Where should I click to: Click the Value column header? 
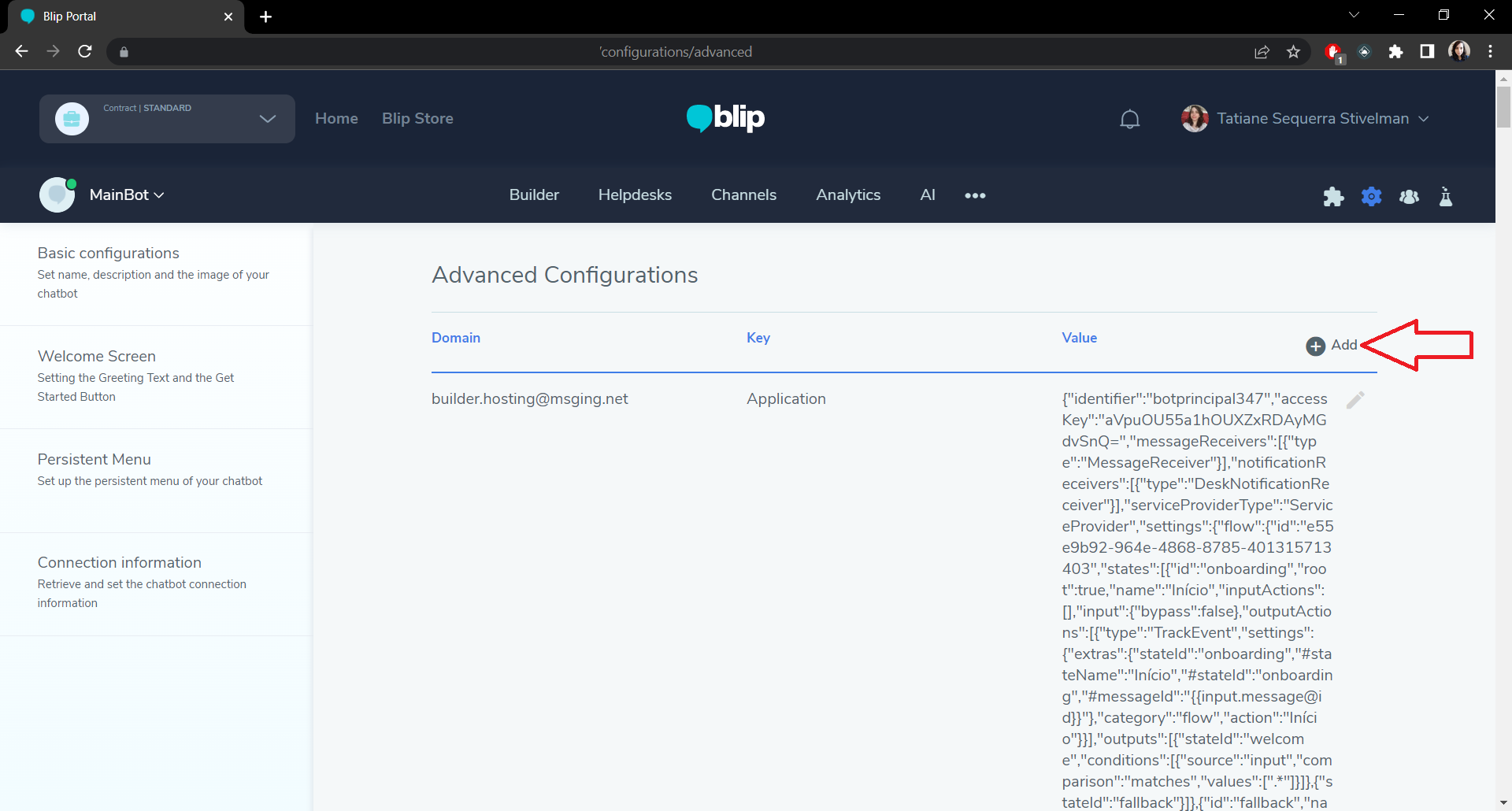pyautogui.click(x=1079, y=338)
